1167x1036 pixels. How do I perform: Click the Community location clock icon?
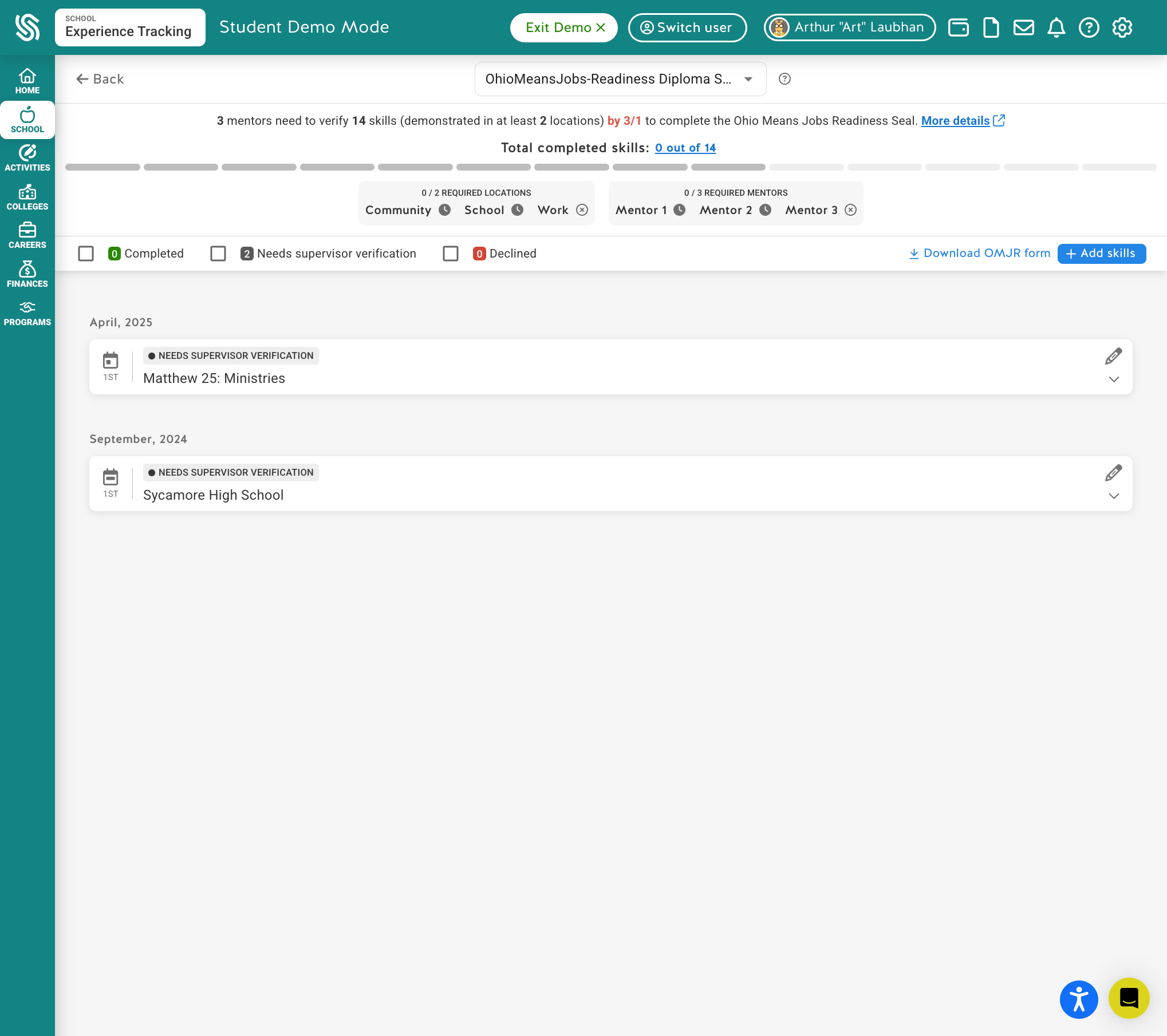tap(444, 210)
